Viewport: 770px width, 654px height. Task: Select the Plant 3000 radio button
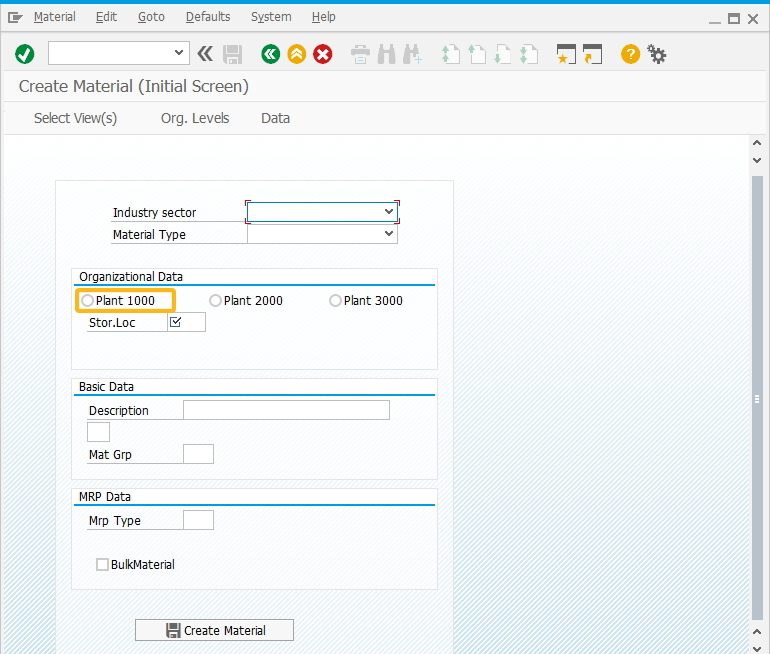click(335, 300)
